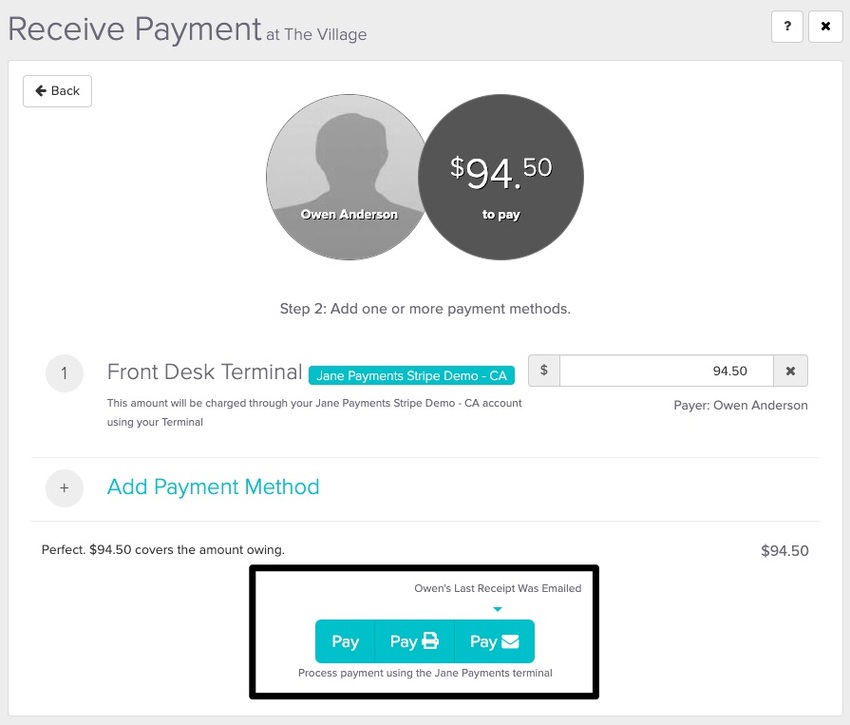The width and height of the screenshot is (850, 725).
Task: Focus the 94.50 payment amount field
Action: [666, 371]
